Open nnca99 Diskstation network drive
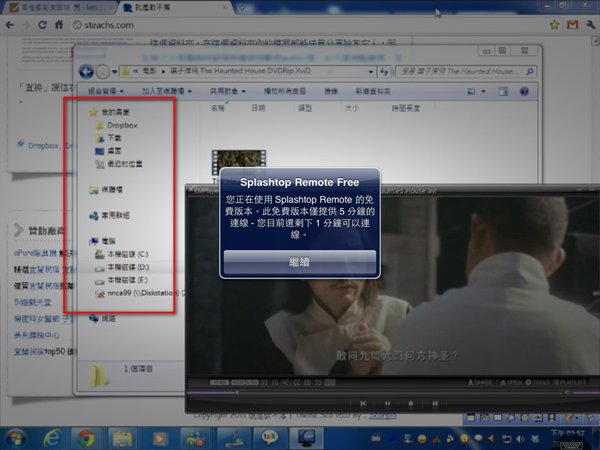The width and height of the screenshot is (600, 450). (x=140, y=293)
